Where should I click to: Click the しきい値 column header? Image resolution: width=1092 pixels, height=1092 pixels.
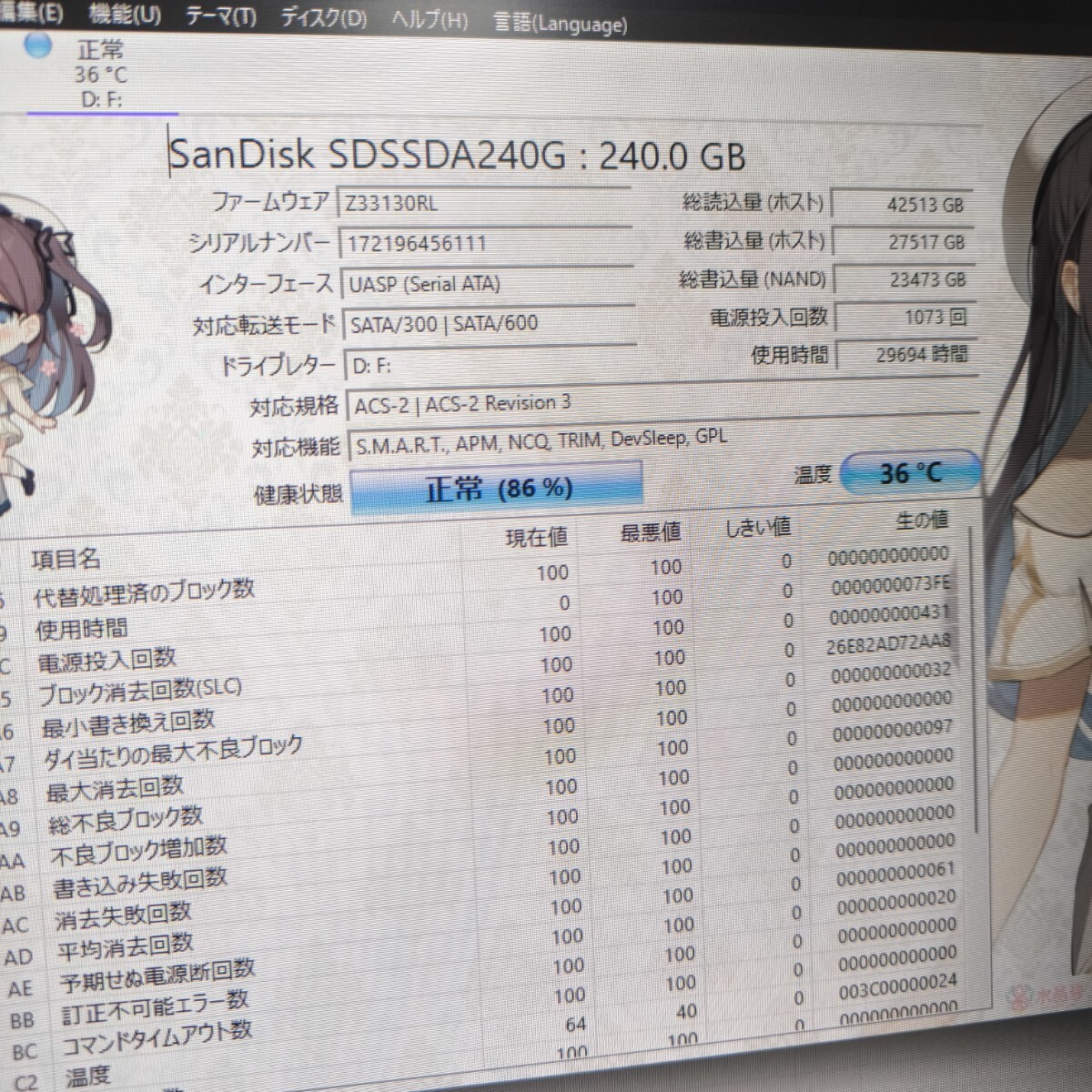[x=758, y=527]
